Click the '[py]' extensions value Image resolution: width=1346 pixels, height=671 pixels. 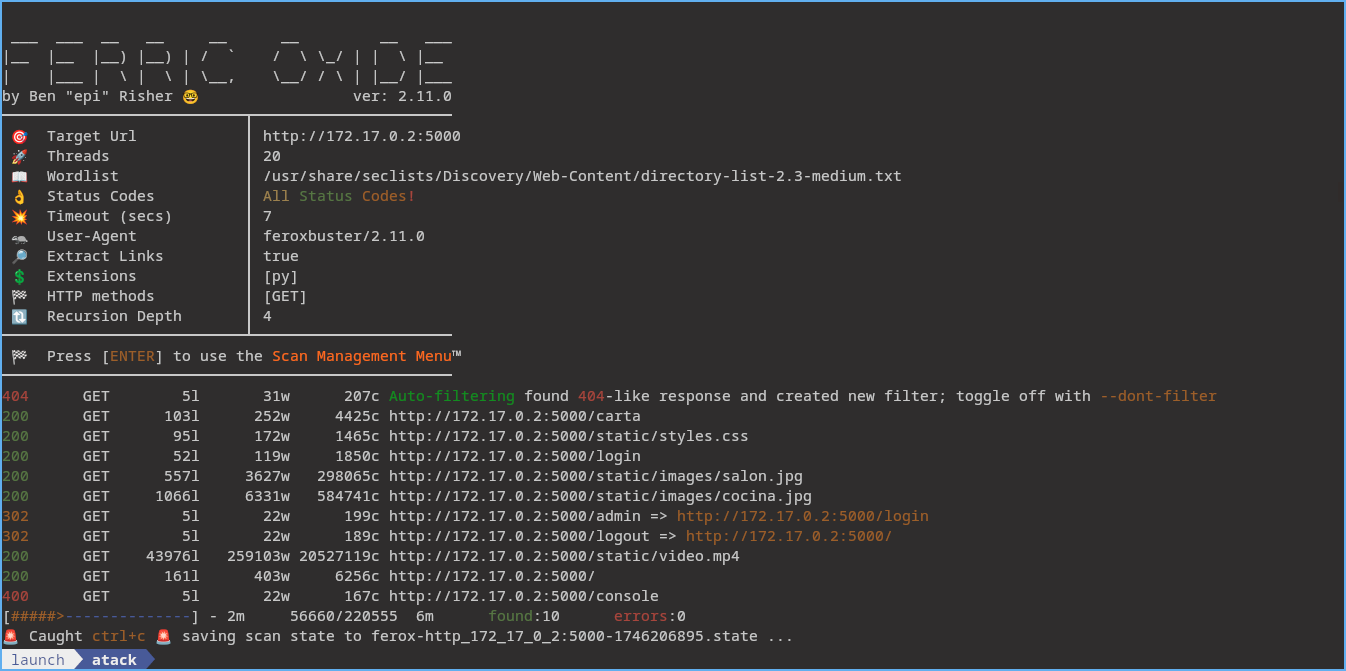coord(281,276)
